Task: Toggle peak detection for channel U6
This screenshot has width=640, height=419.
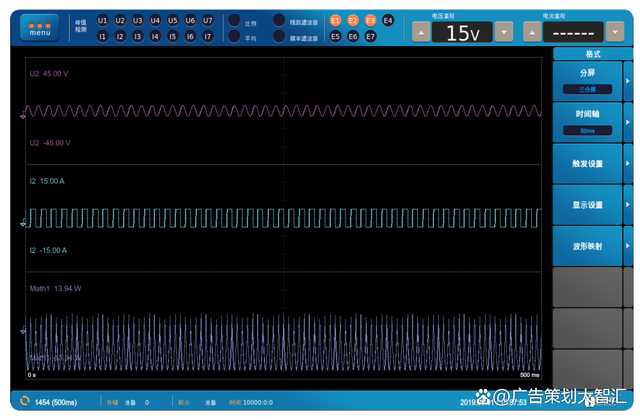Action: [x=190, y=20]
